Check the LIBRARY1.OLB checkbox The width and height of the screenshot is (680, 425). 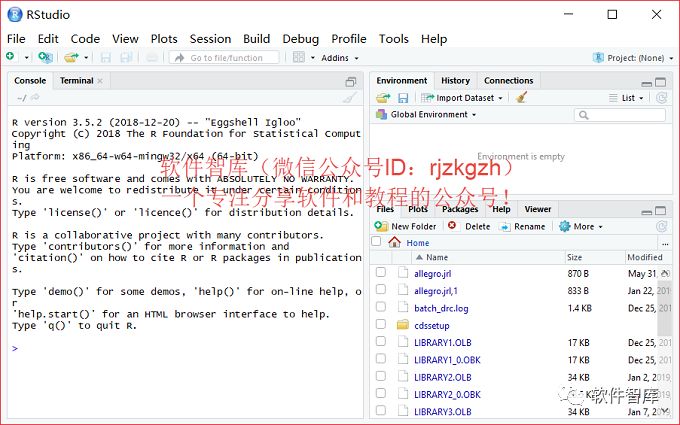pyautogui.click(x=381, y=341)
